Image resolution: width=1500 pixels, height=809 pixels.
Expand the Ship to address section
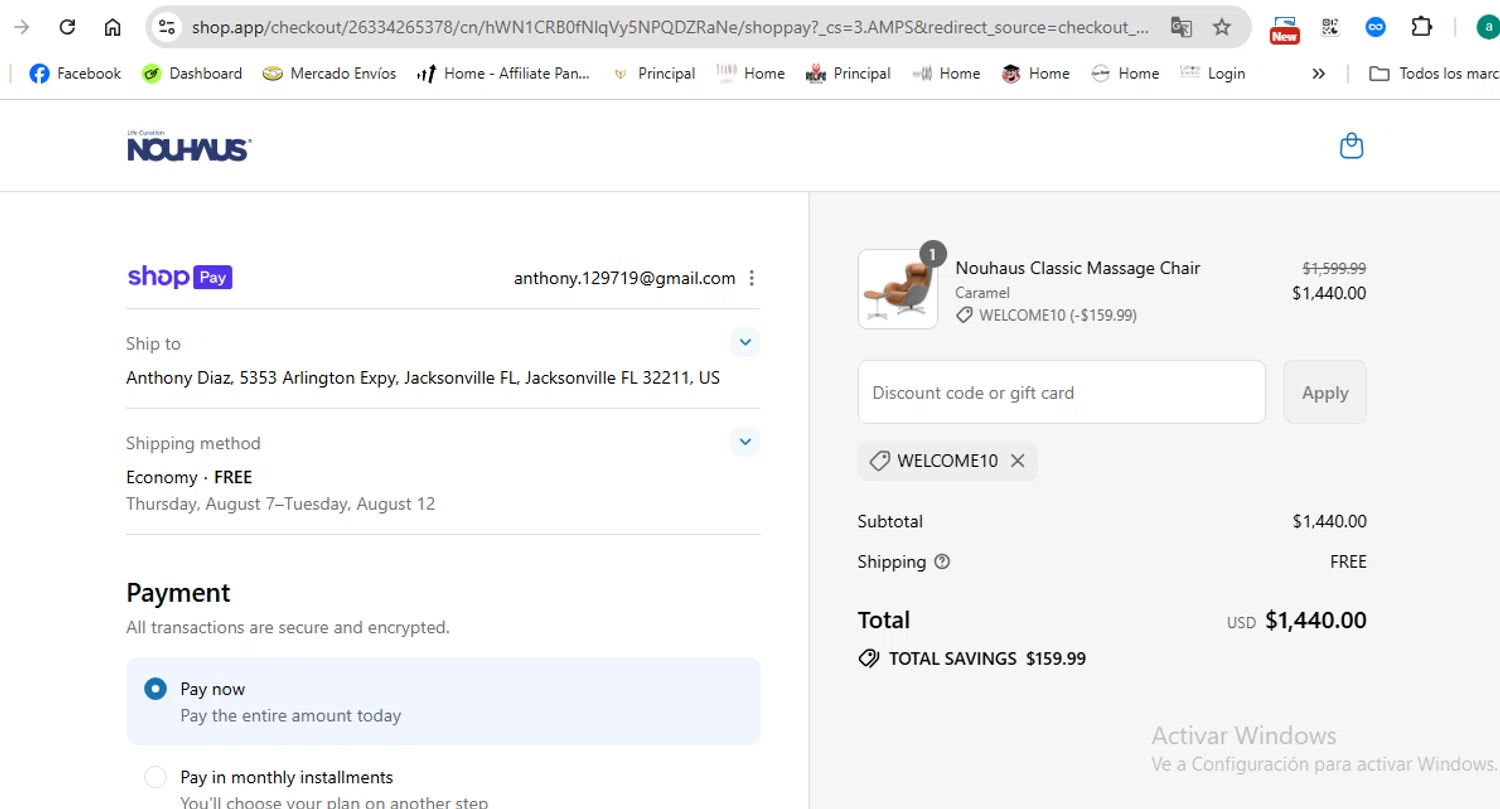point(745,342)
